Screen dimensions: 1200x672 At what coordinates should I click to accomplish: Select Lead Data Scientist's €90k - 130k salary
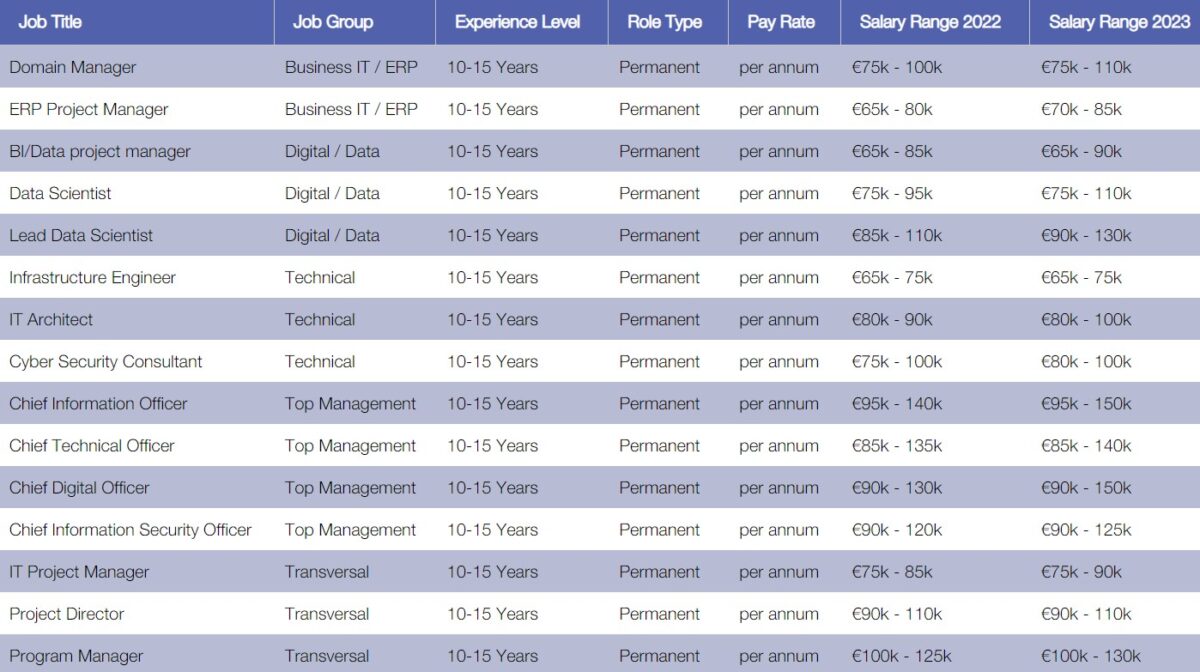point(1086,235)
